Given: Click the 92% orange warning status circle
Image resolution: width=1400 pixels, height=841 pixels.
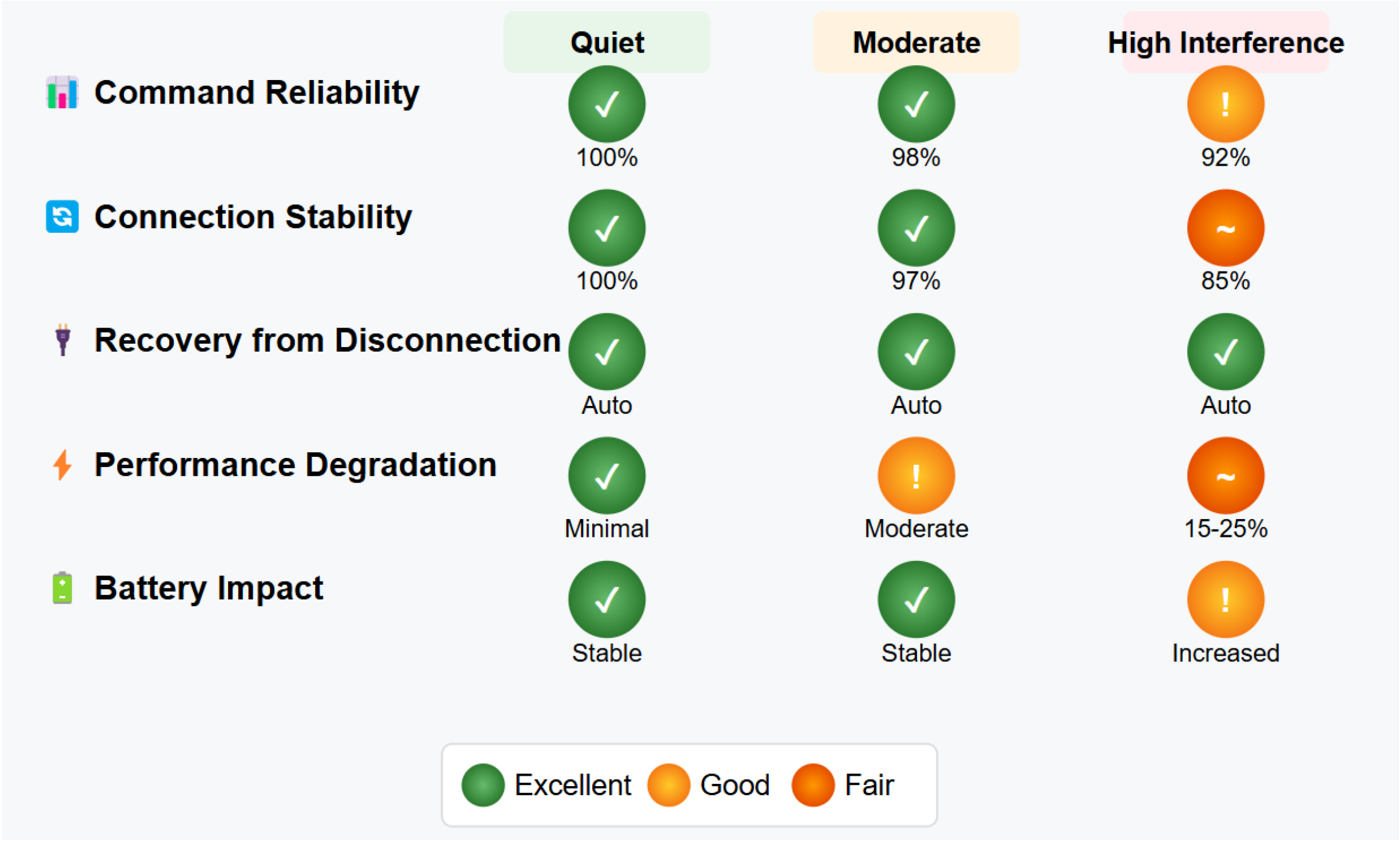Looking at the screenshot, I should click(x=1225, y=104).
